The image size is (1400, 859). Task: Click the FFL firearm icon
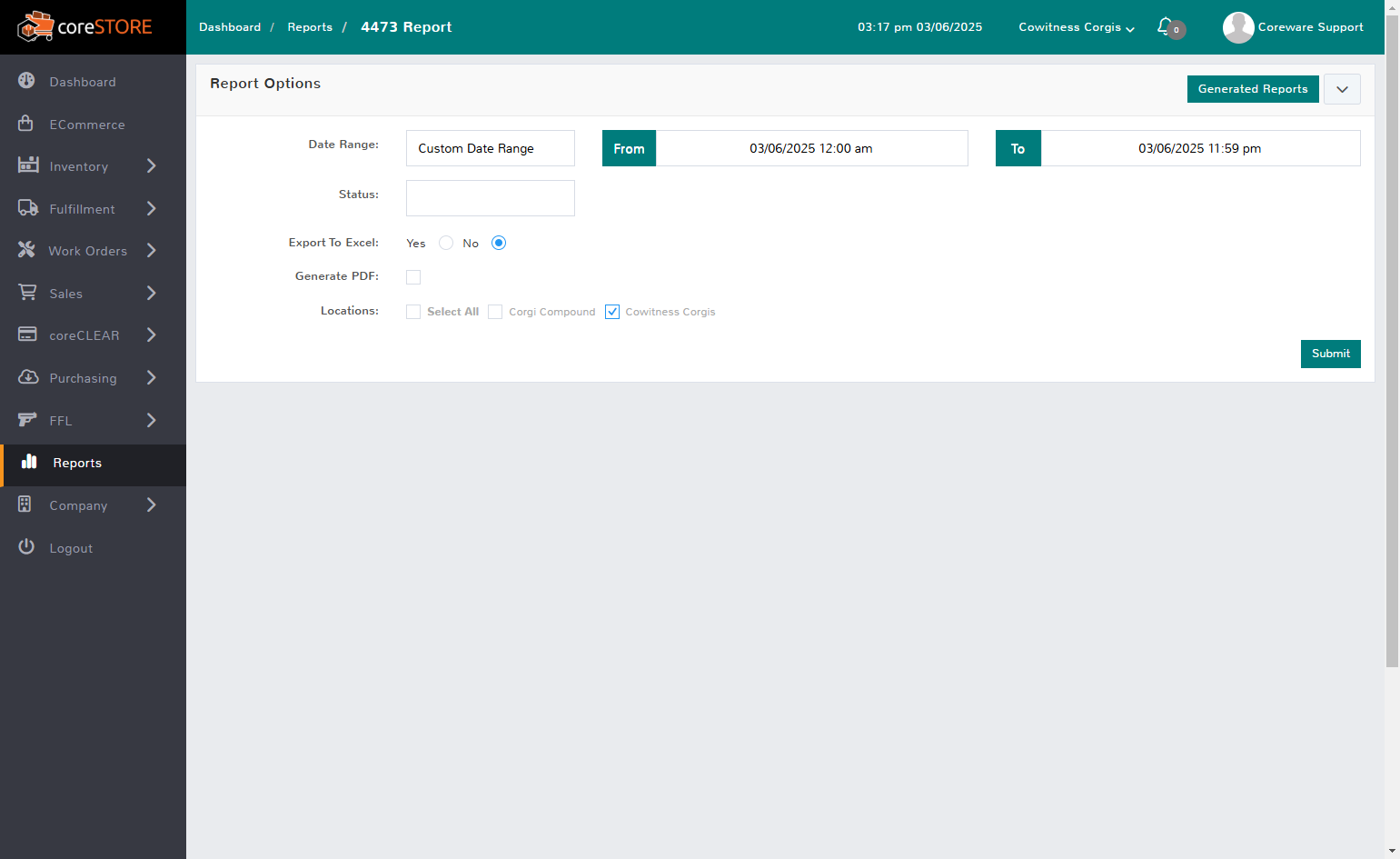coord(28,419)
